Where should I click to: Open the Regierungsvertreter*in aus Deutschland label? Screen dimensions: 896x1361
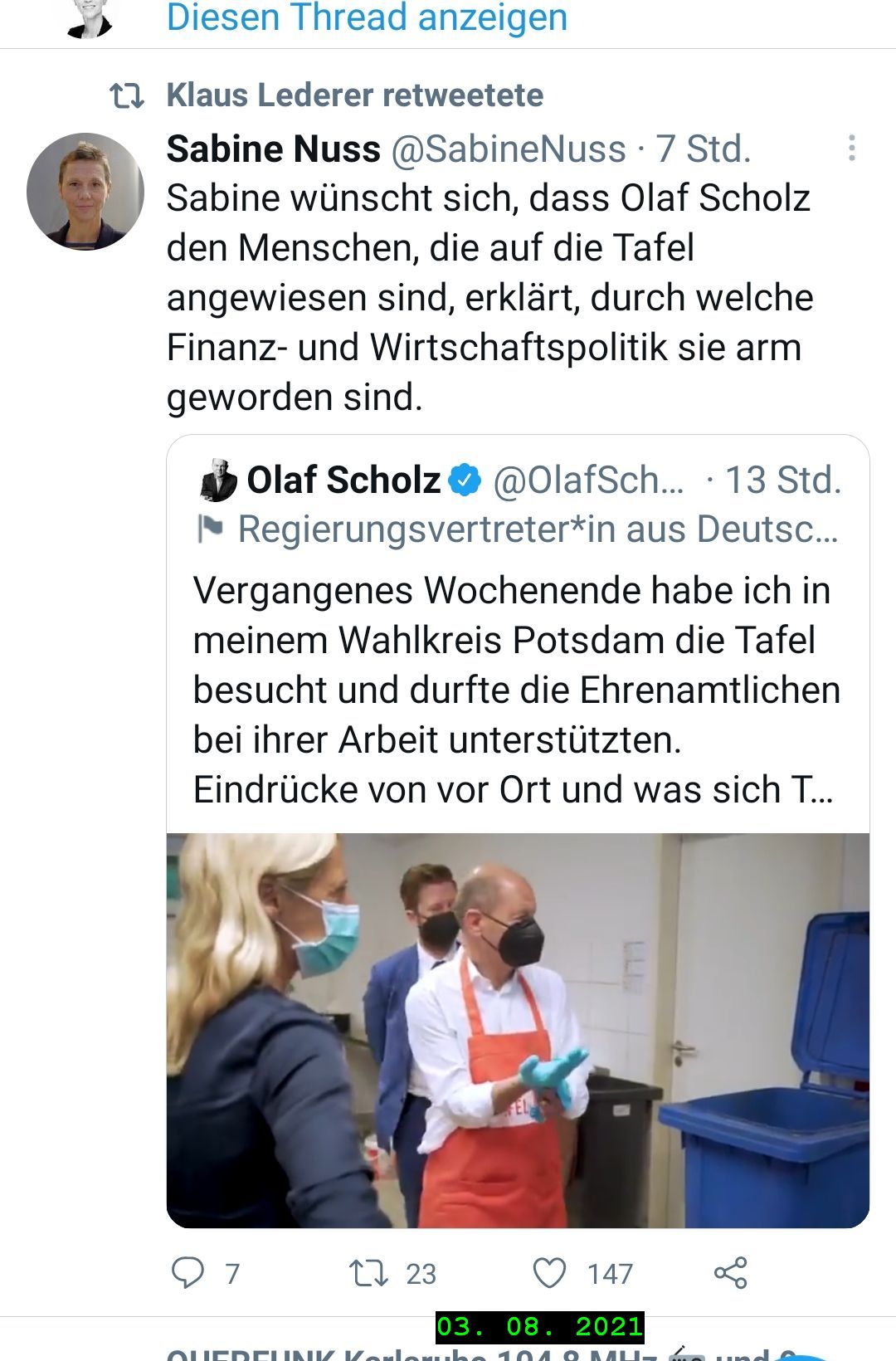tap(538, 529)
